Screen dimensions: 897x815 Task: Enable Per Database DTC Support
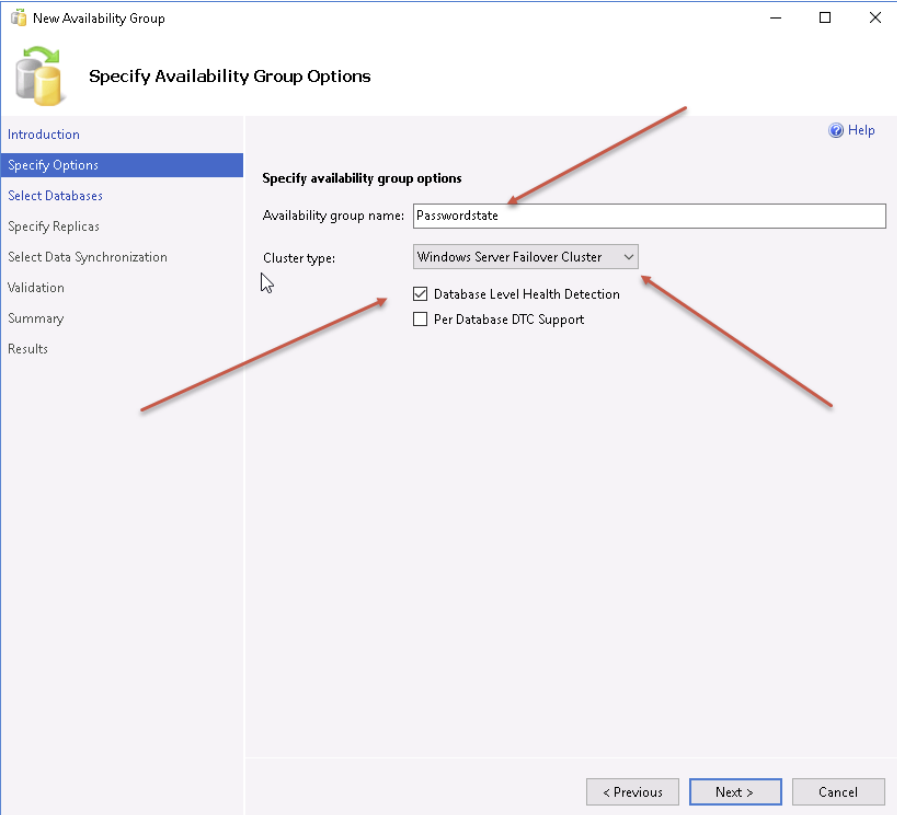[420, 319]
